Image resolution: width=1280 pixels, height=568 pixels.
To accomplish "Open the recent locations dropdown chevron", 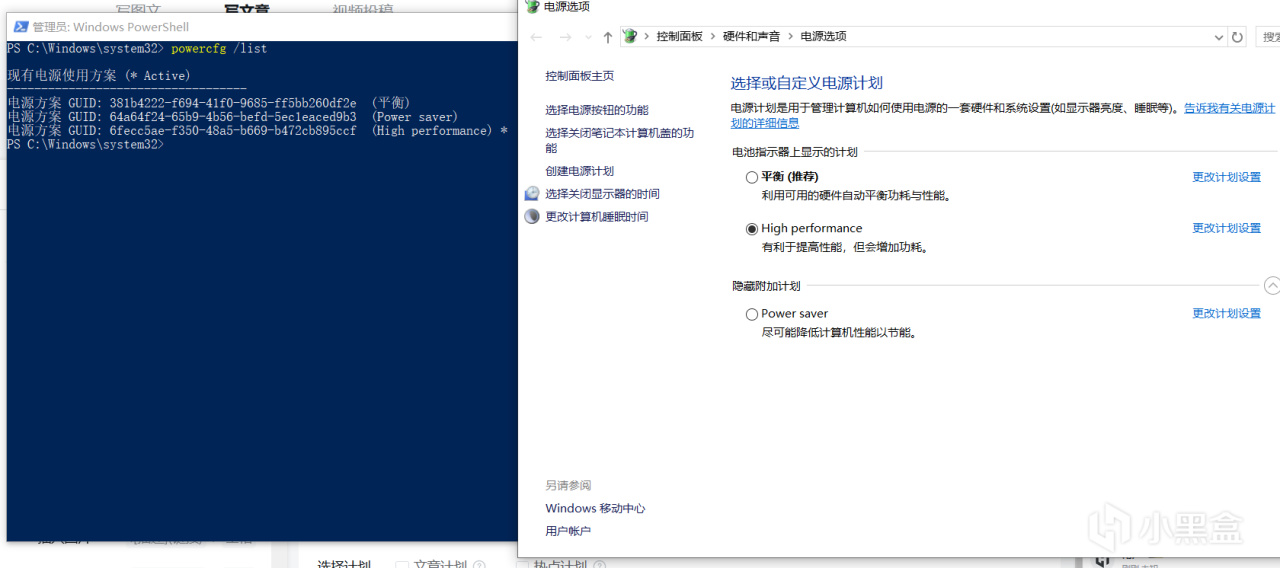I will tap(588, 38).
